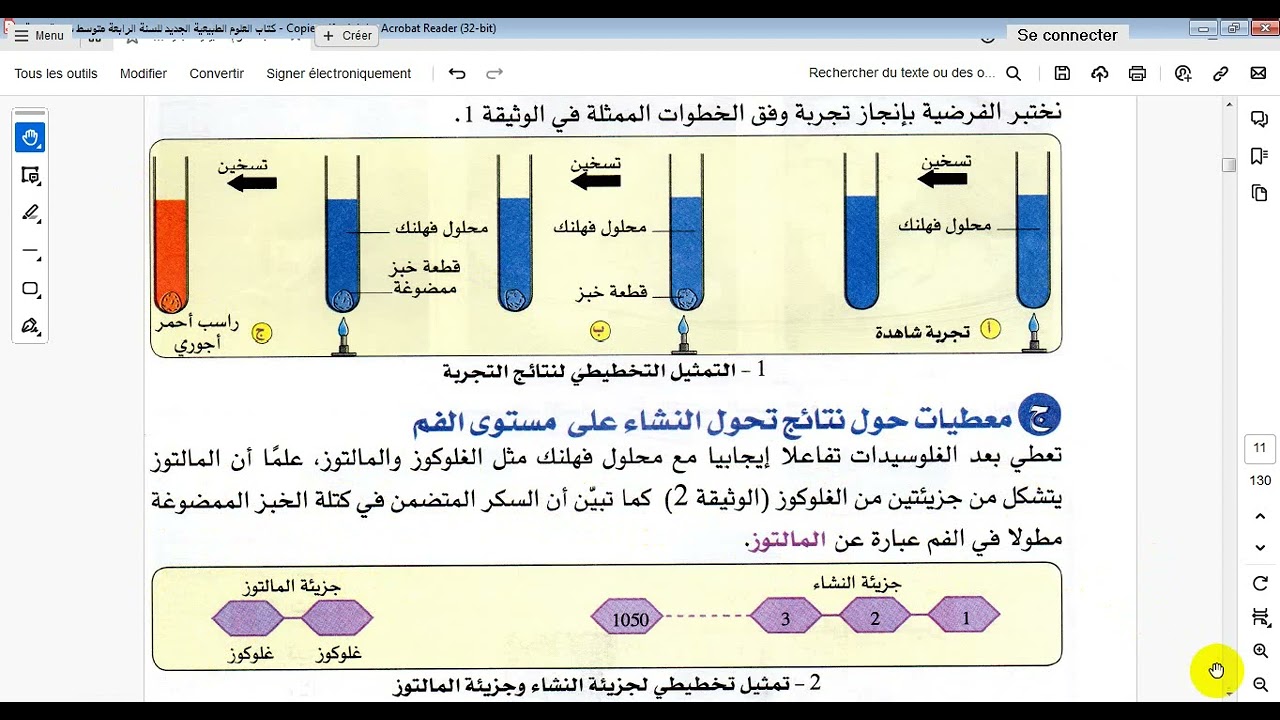Select the text selection comment tool

click(30, 176)
